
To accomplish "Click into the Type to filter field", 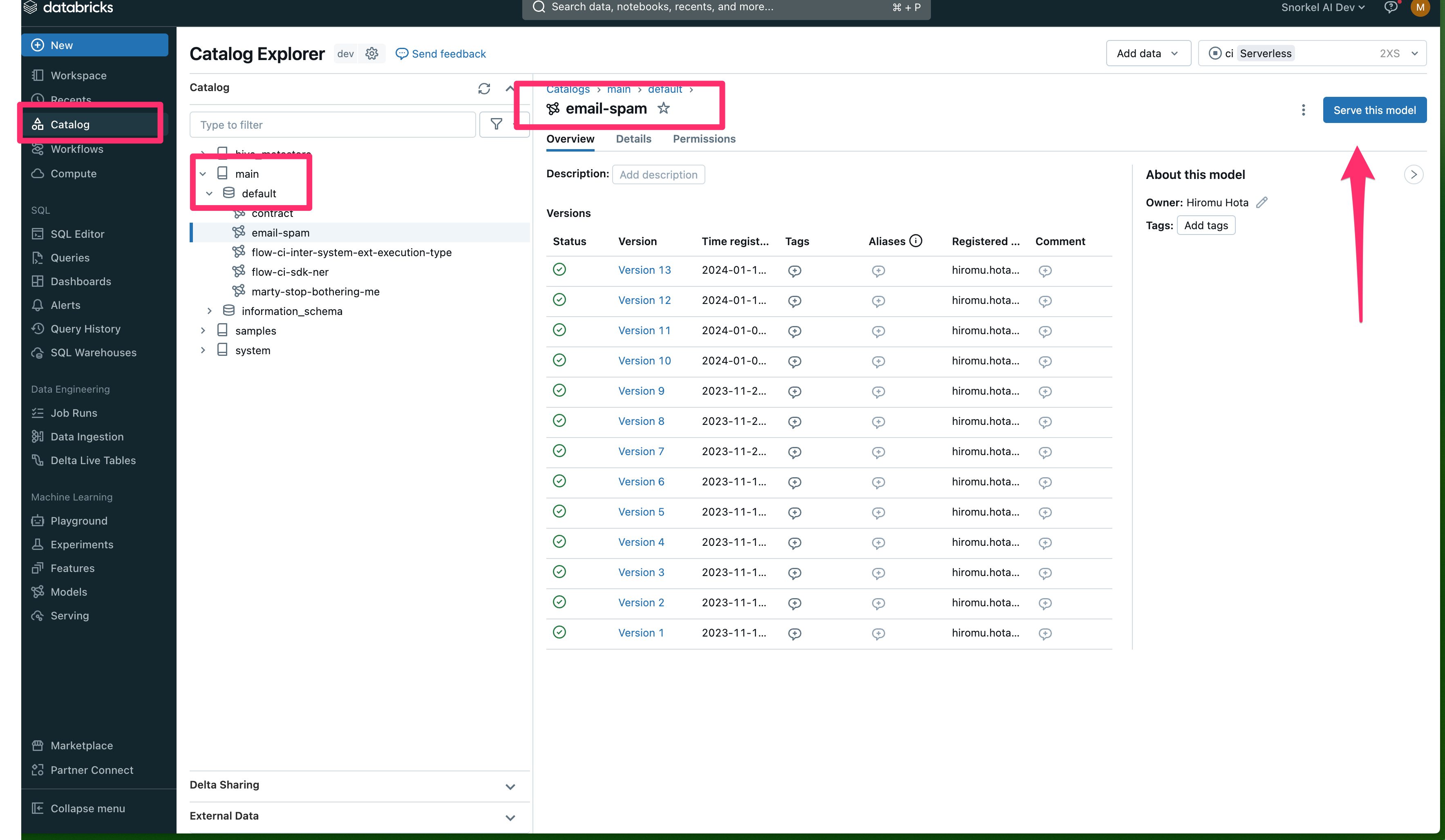I will [333, 125].
